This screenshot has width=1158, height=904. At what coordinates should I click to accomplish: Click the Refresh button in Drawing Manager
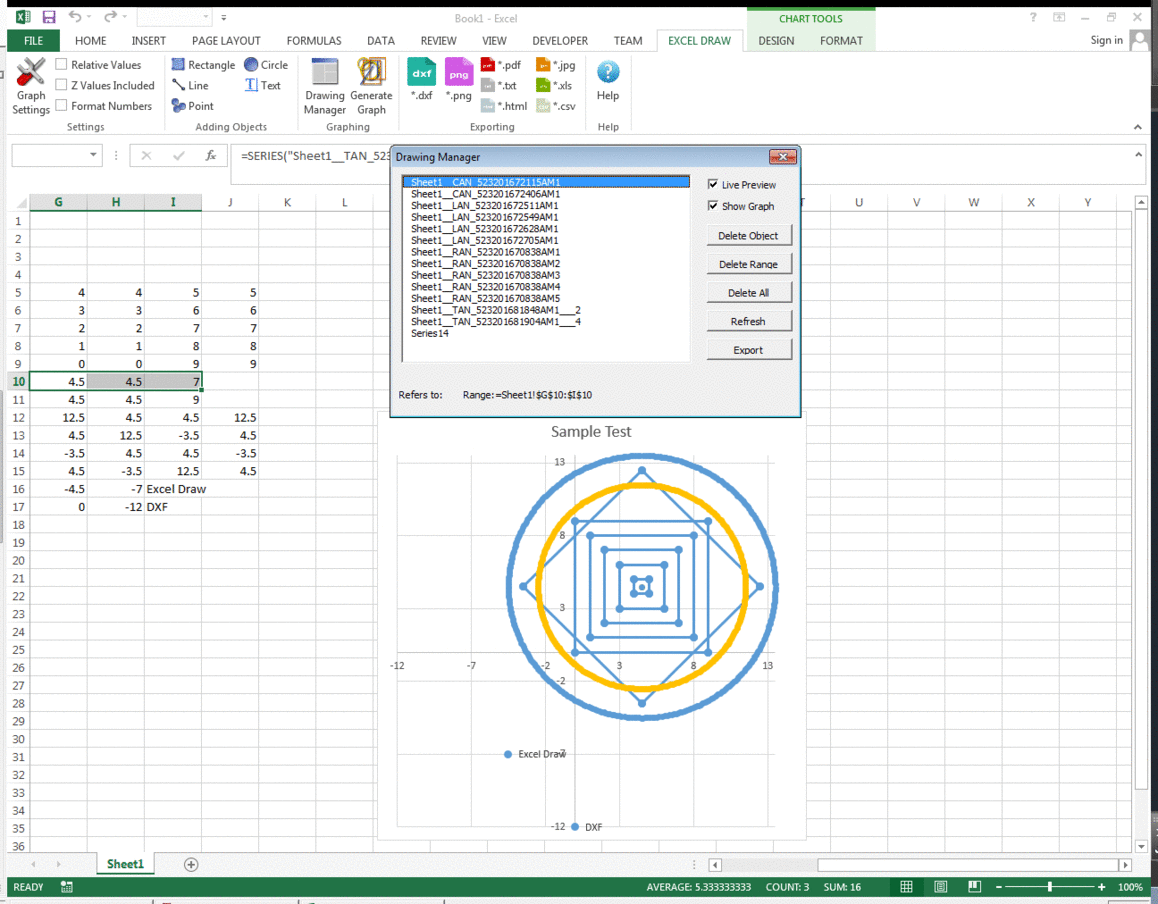pos(749,320)
